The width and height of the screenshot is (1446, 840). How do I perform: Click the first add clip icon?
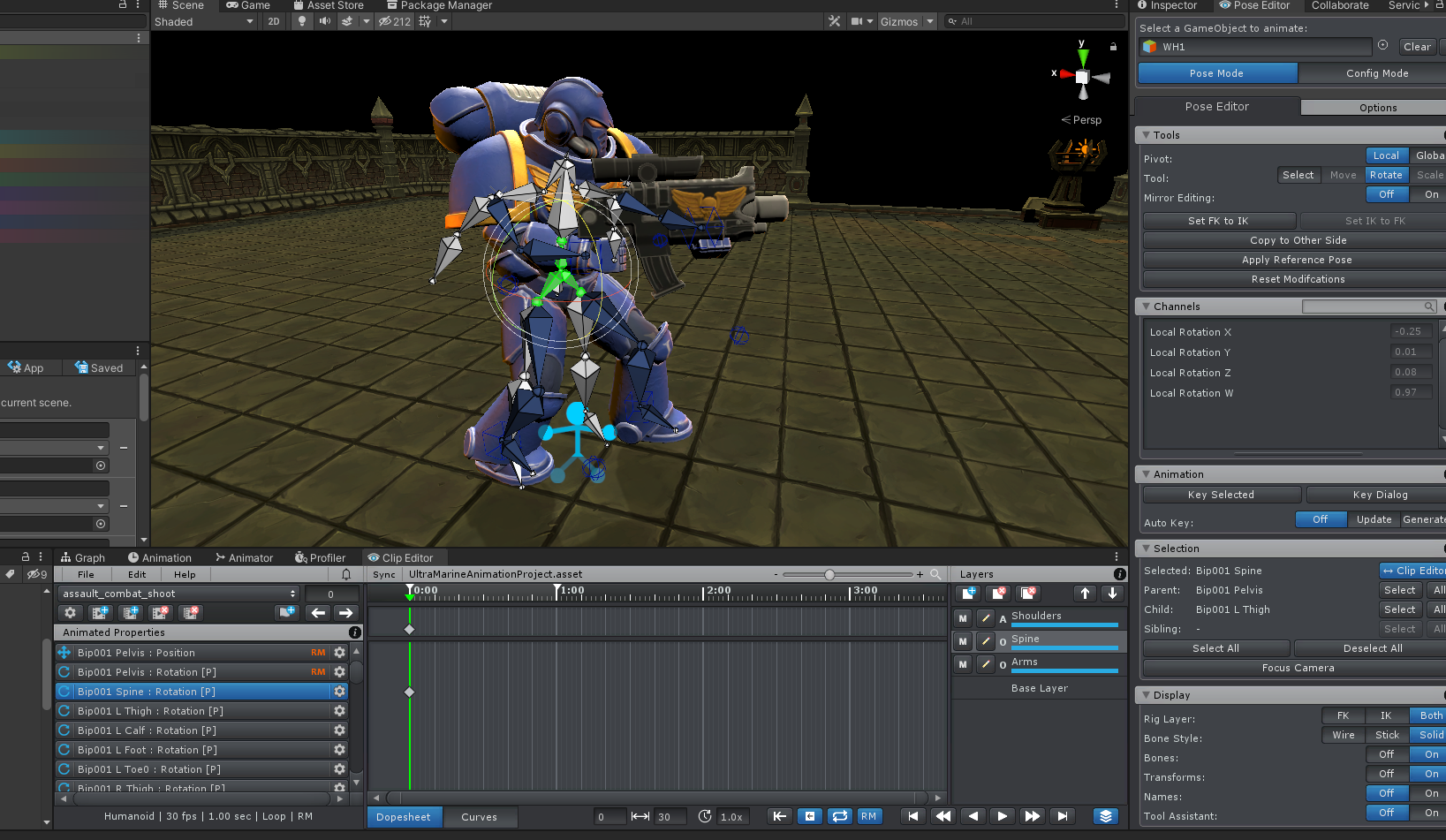[x=101, y=613]
